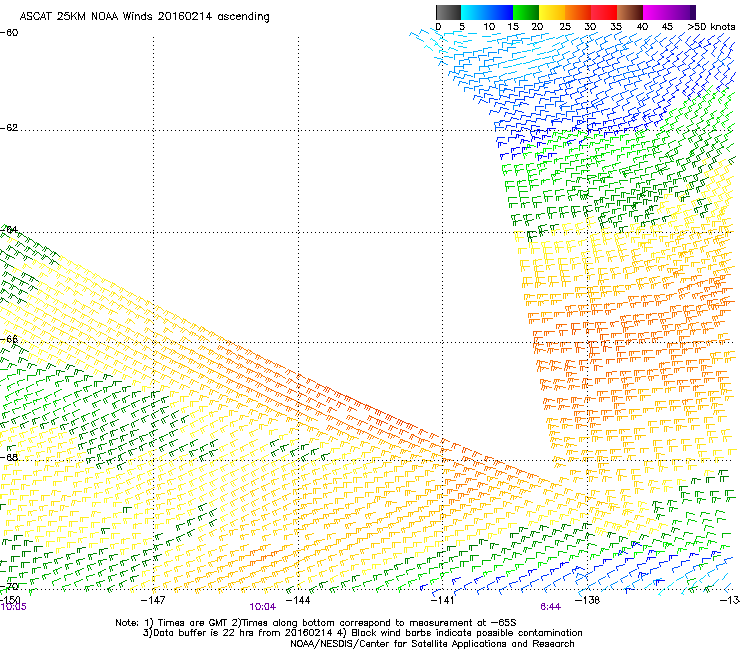740x650 pixels.
Task: Click the '15' legend scale label
Action: click(513, 27)
